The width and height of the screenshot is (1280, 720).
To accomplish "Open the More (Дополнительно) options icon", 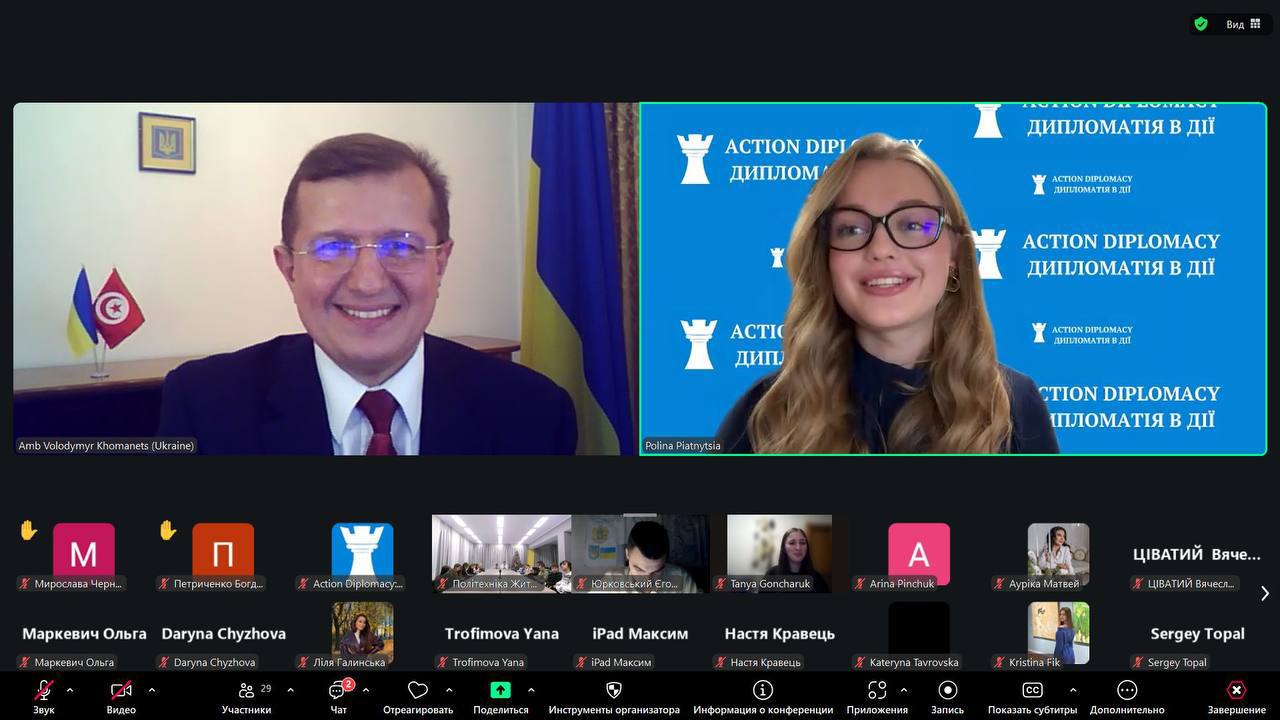I will click(x=1127, y=691).
